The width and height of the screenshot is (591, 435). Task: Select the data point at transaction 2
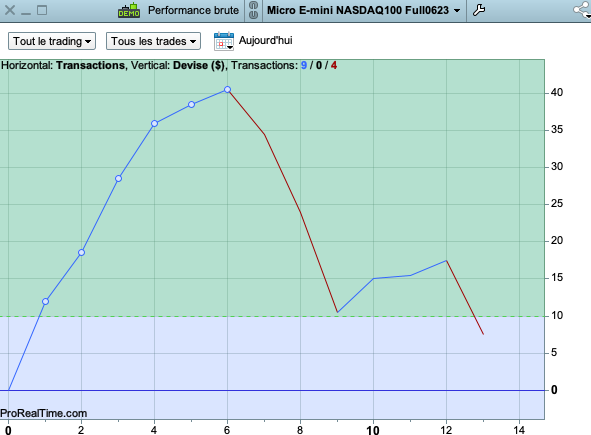(x=81, y=252)
